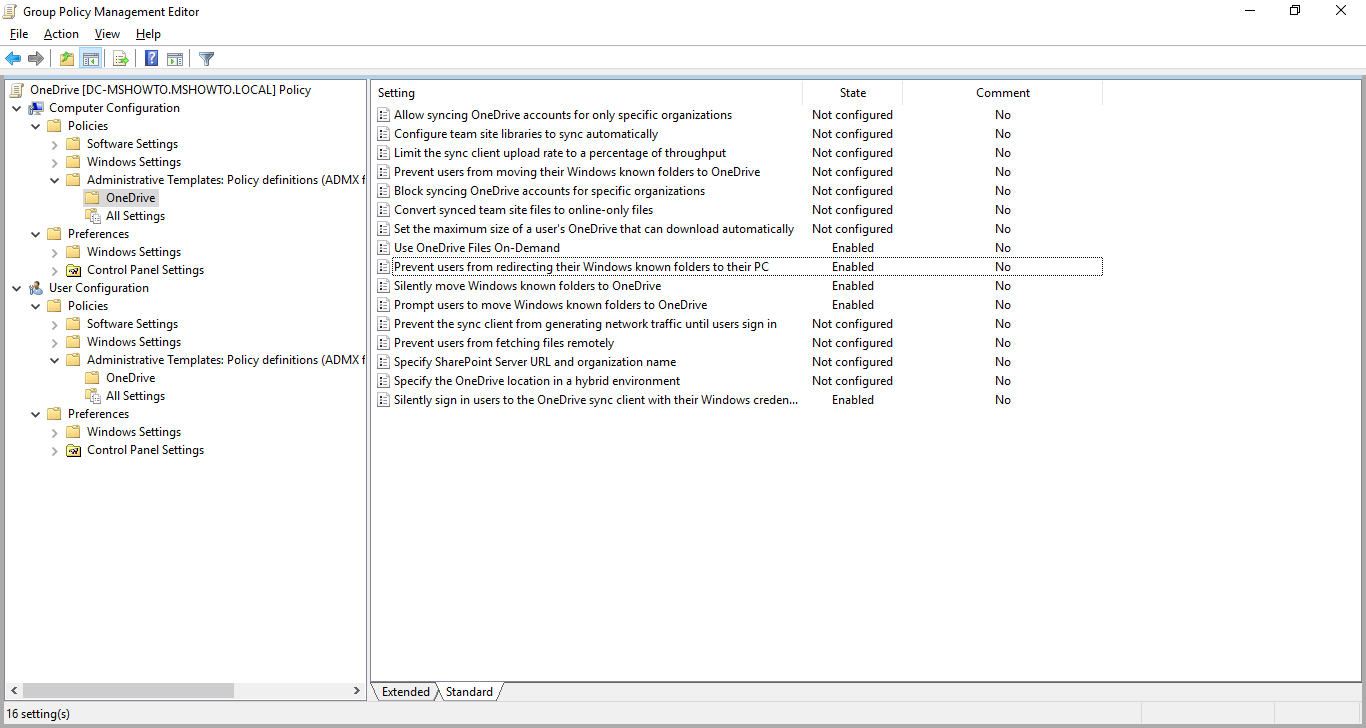Click the Back arrow toolbar icon
1366x728 pixels.
[x=13, y=59]
